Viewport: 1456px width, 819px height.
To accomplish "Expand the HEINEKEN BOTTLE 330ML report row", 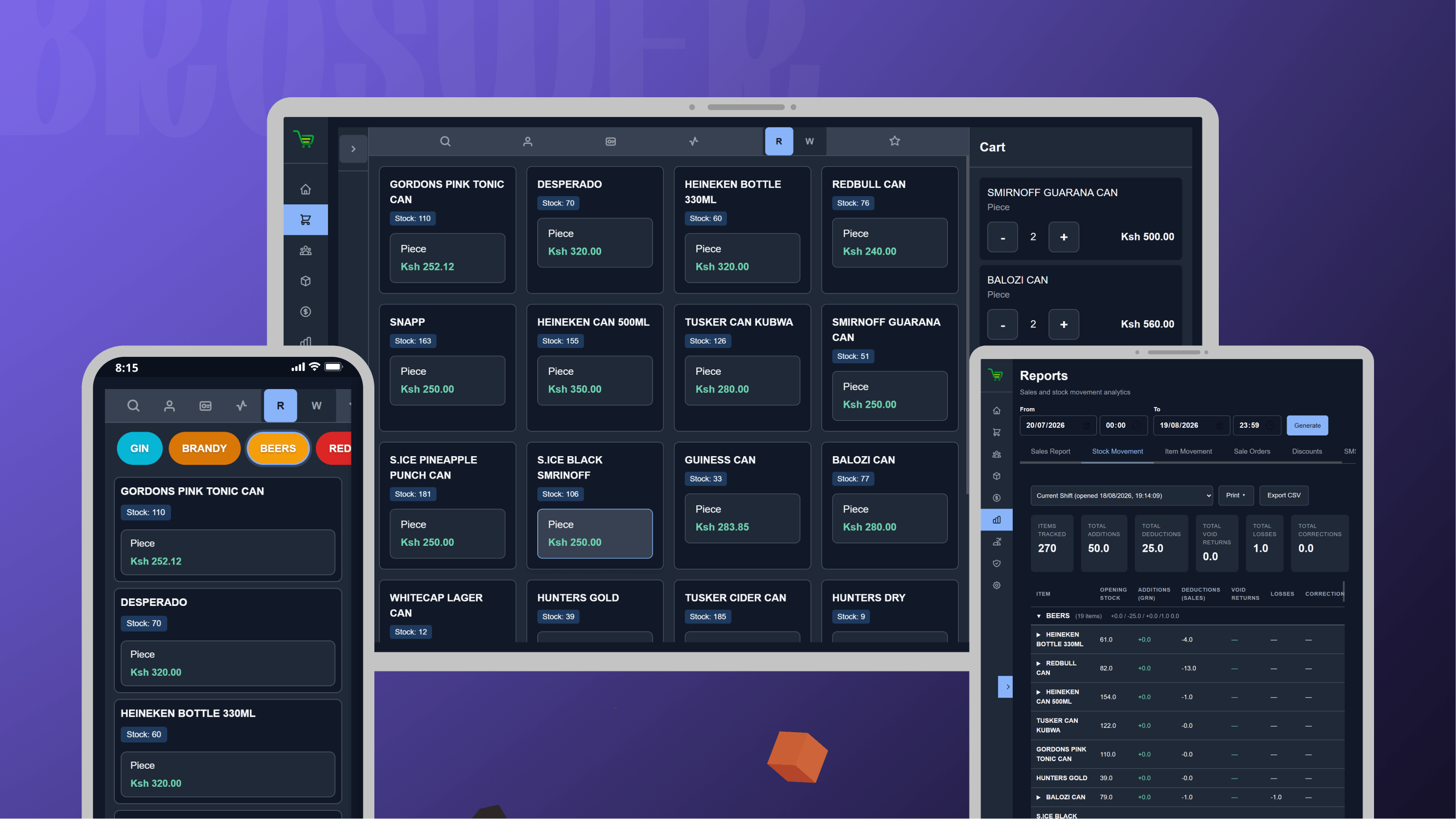I will tap(1038, 635).
